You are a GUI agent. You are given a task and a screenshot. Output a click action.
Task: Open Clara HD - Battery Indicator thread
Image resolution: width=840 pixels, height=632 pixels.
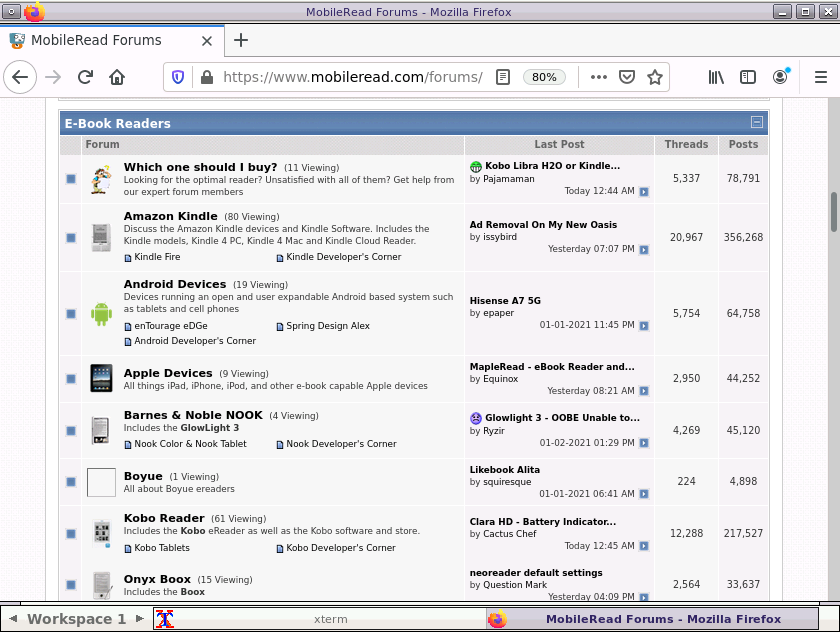543,521
